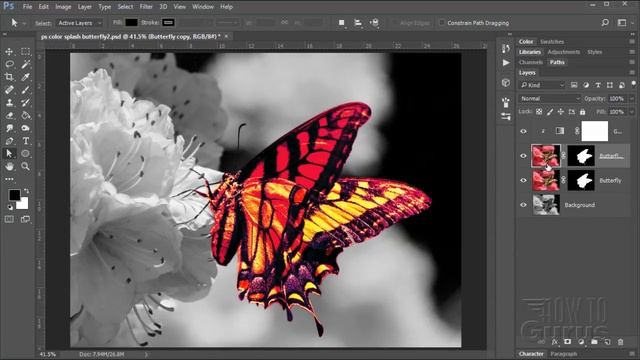Image resolution: width=640 pixels, height=360 pixels.
Task: Select the Horizontal Type tool
Action: [x=25, y=141]
